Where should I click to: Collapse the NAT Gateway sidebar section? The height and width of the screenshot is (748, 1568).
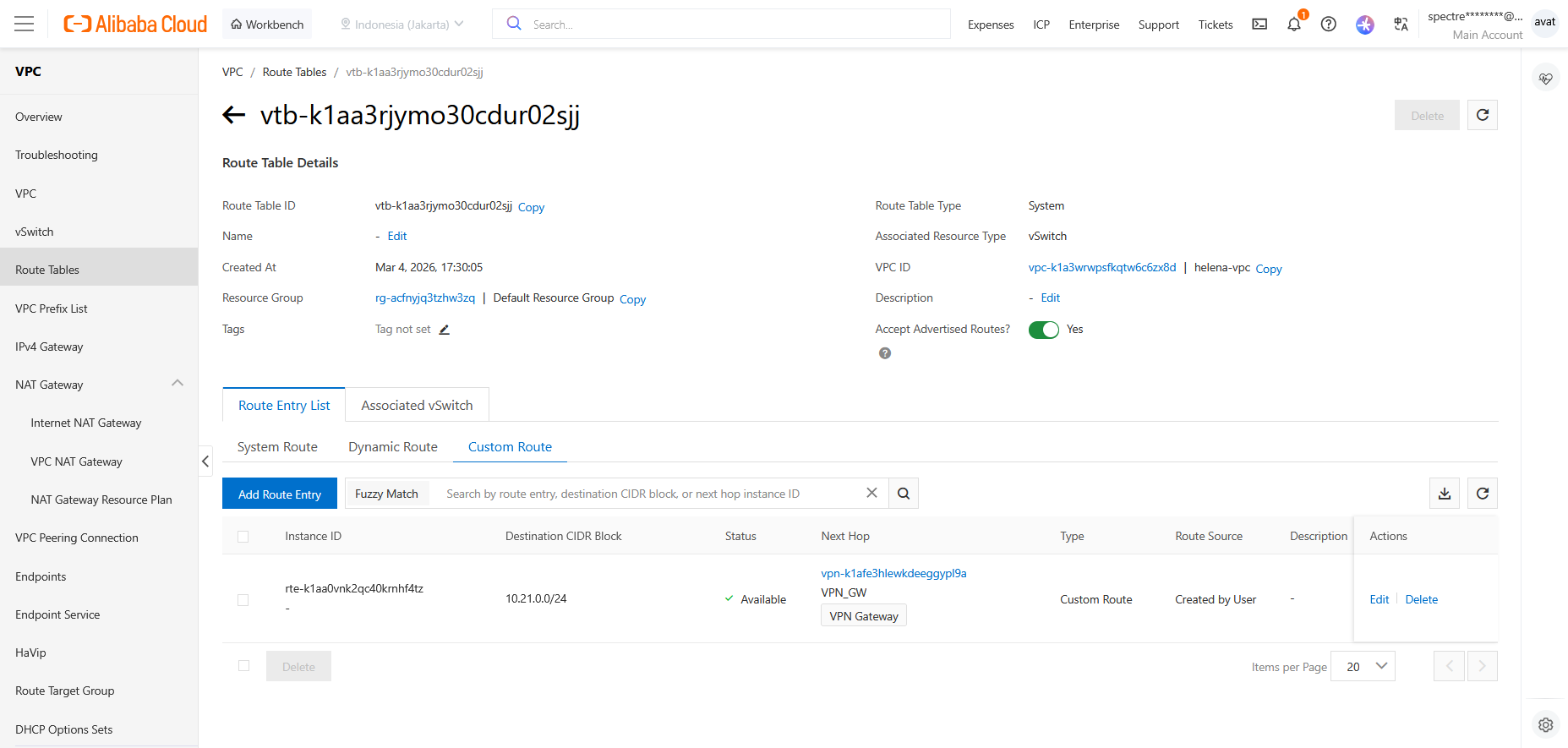click(178, 385)
